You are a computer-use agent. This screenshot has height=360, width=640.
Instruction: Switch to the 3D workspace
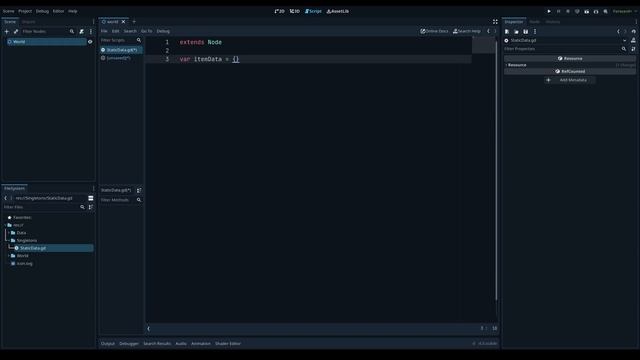click(x=295, y=11)
